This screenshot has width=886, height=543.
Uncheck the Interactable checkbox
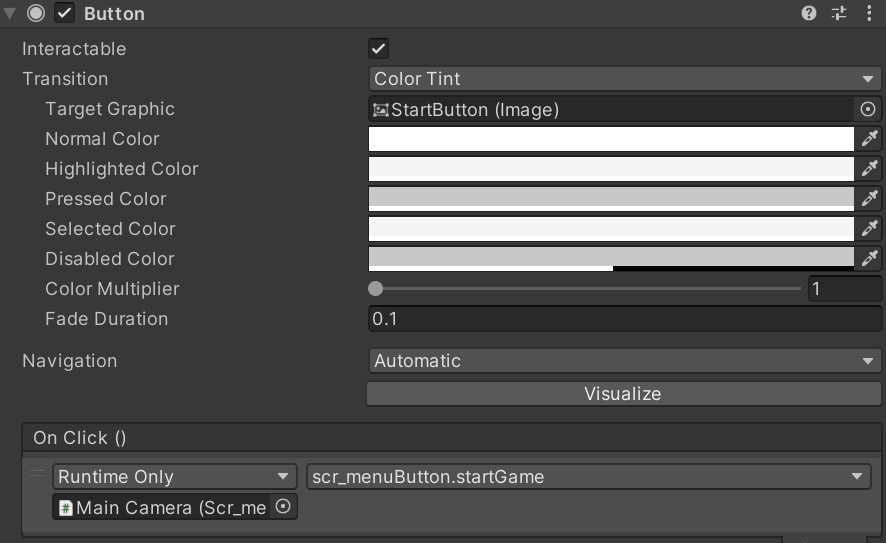point(378,48)
